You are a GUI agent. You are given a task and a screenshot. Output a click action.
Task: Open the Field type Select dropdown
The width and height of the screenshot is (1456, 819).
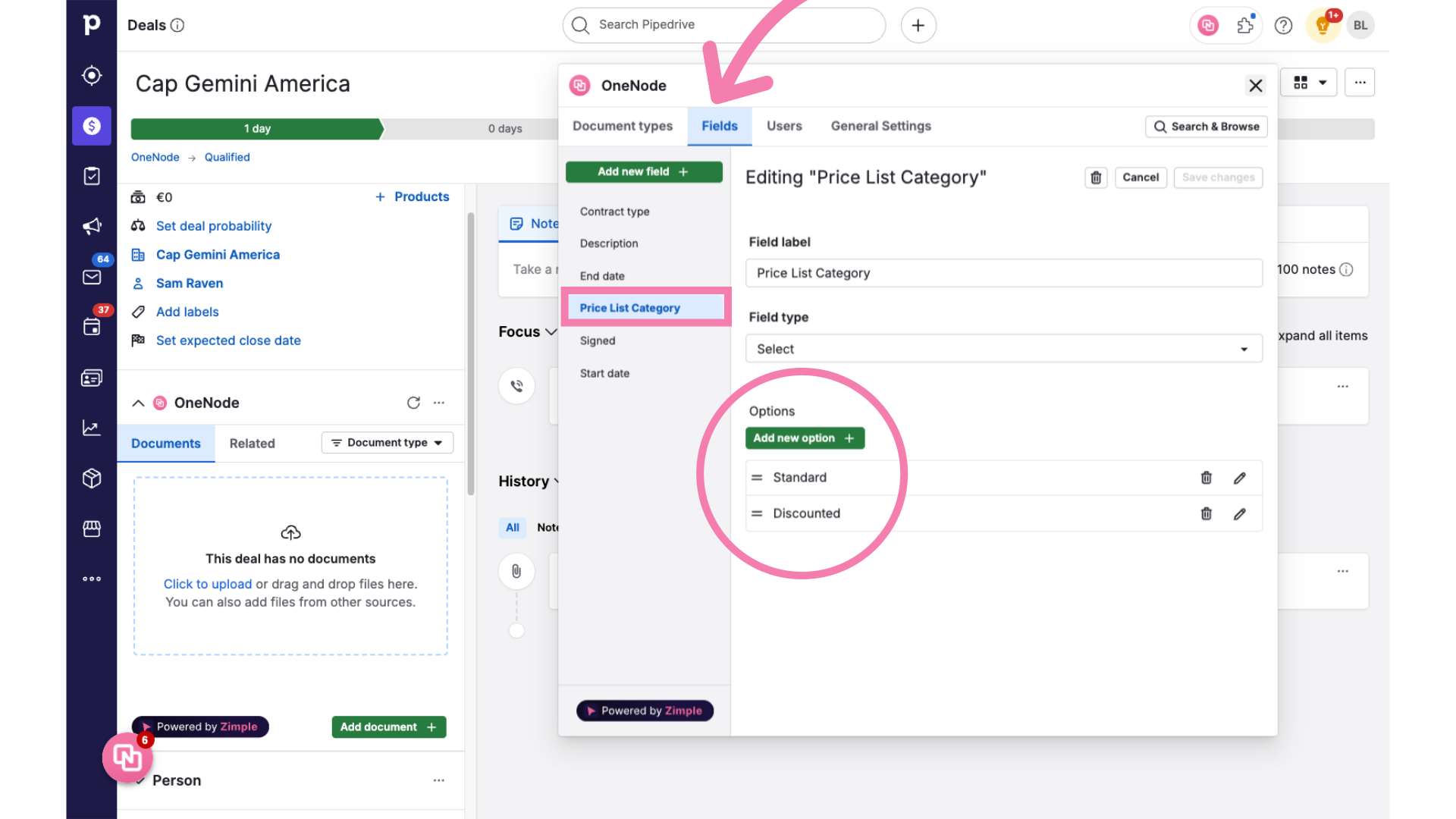click(1004, 349)
